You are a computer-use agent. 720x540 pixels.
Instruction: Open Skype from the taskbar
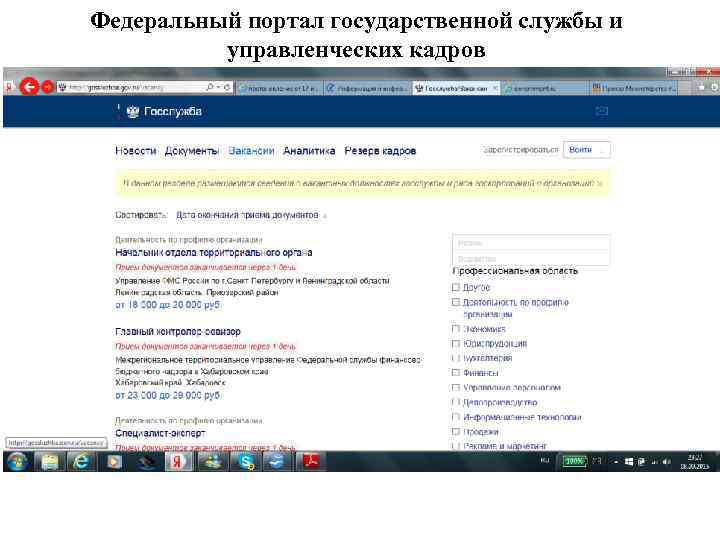246,461
